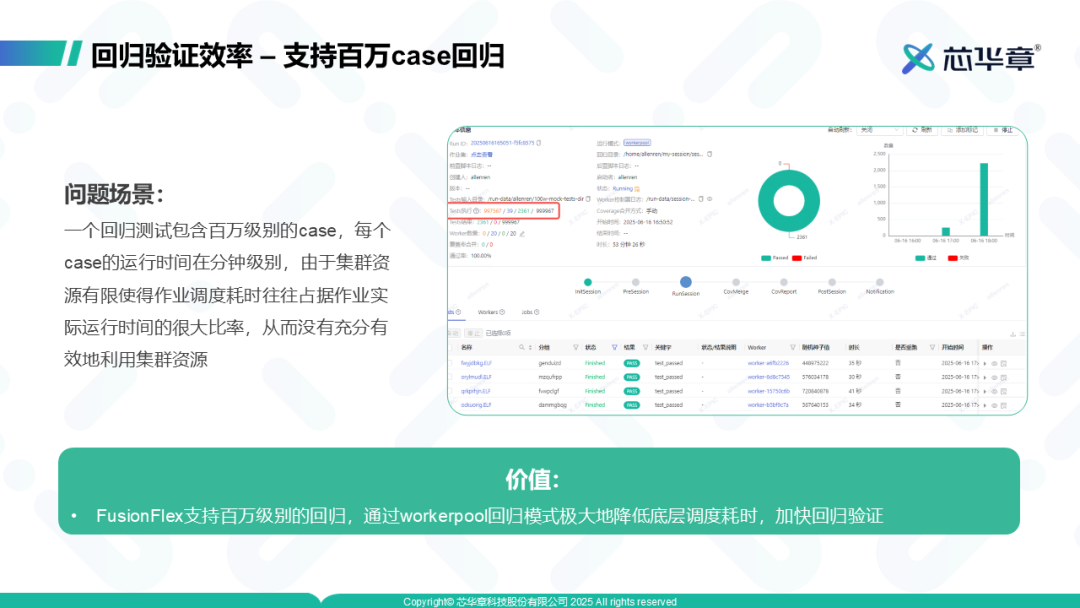Click the help icon beside Tests执行
The height and width of the screenshot is (608, 1080).
[476, 211]
